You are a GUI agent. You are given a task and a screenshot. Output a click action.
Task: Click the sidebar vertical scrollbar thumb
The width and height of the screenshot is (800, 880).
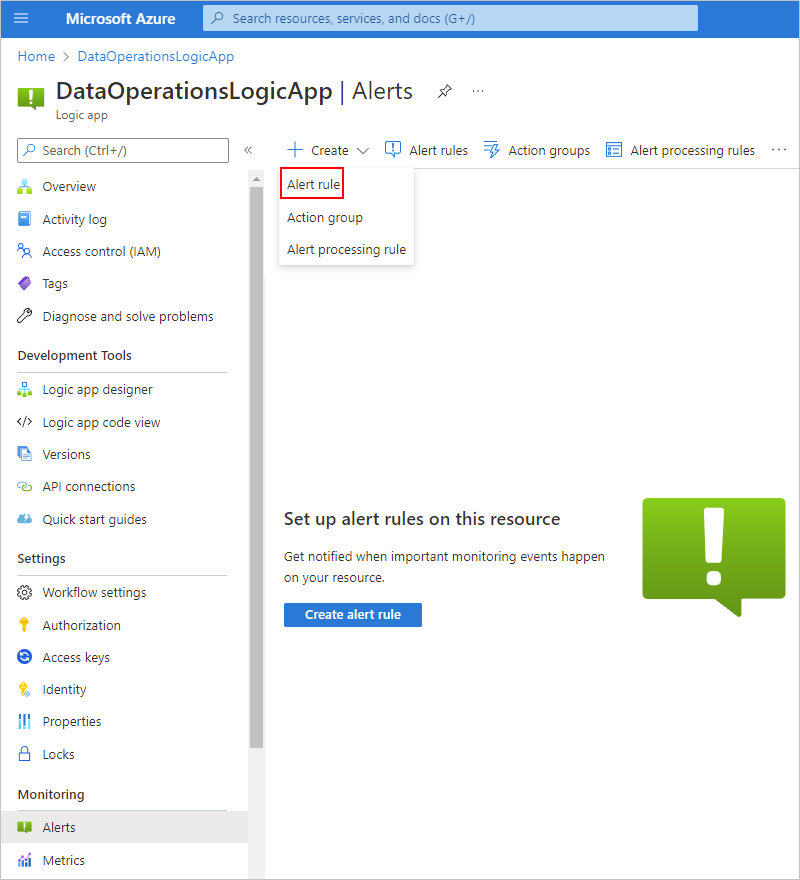point(257,467)
